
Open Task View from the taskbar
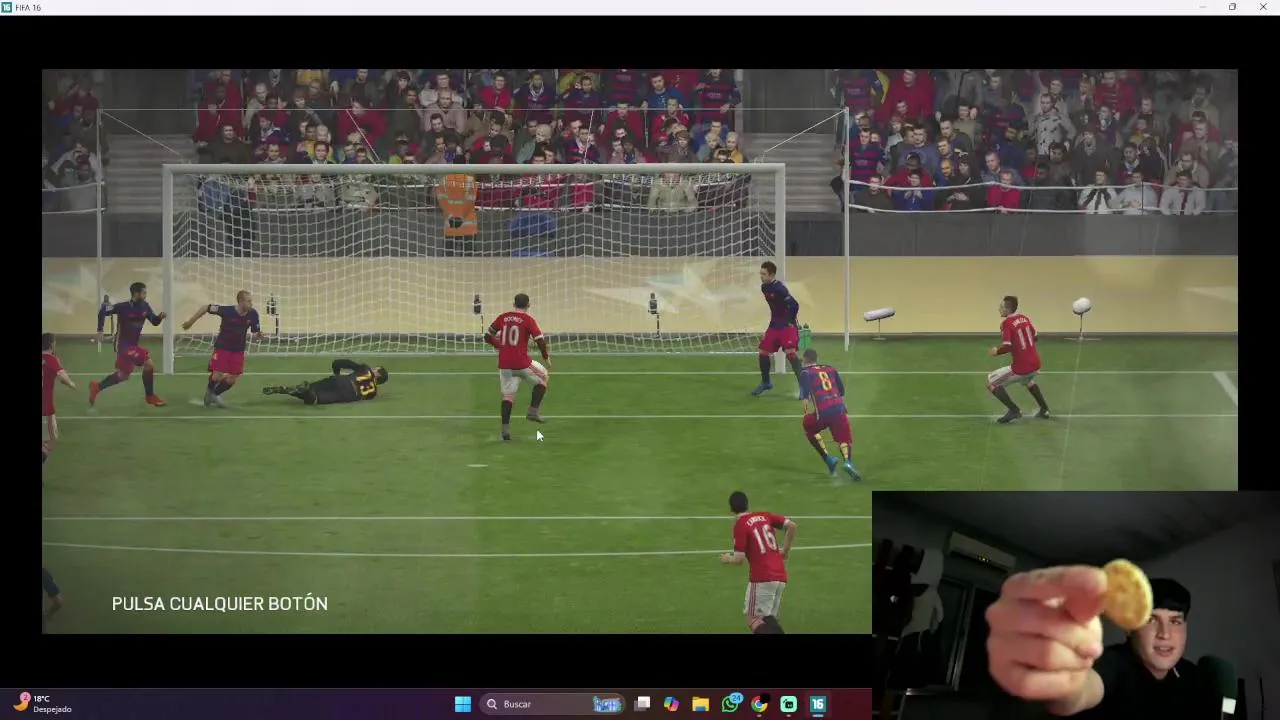[x=643, y=704]
